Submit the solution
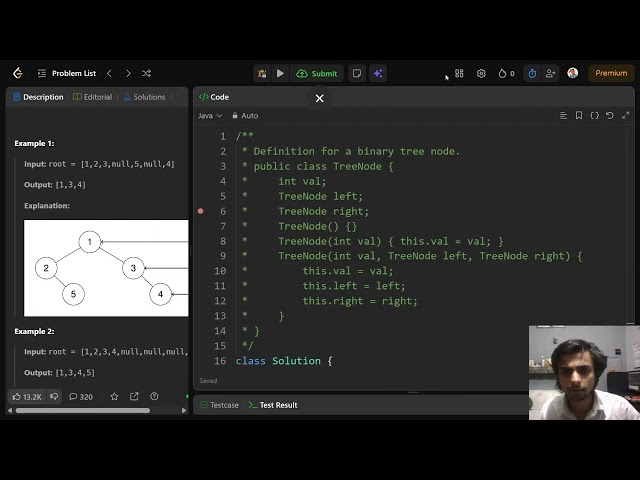The height and width of the screenshot is (480, 640). (x=317, y=73)
